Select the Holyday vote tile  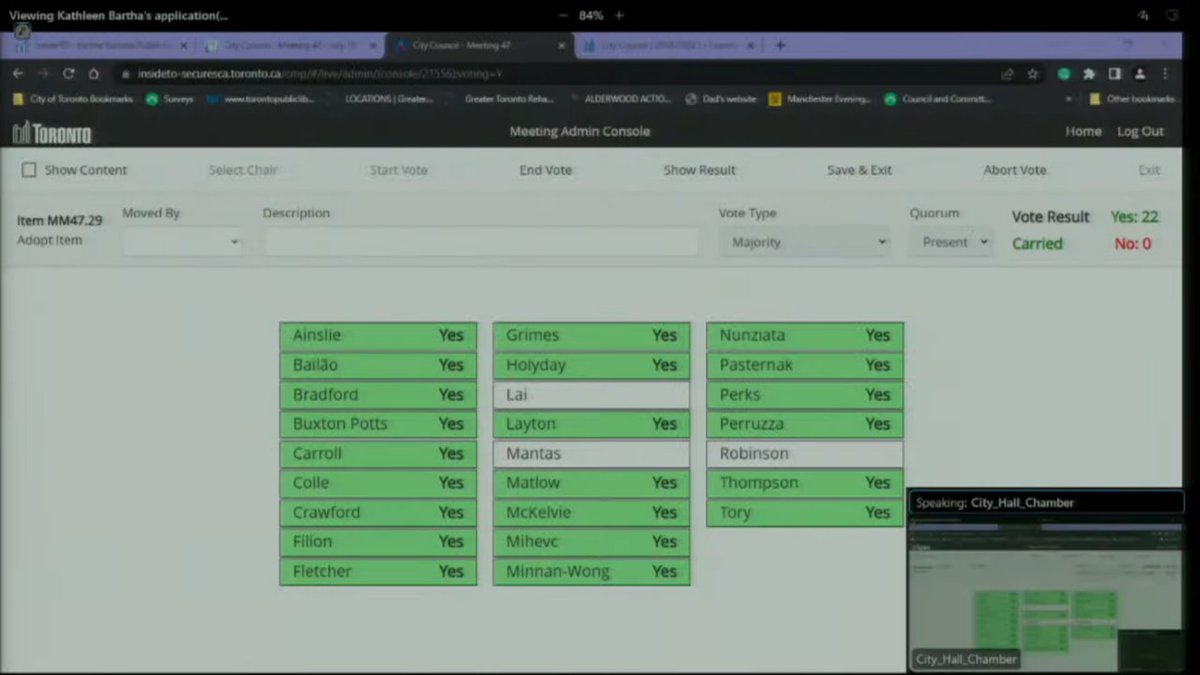pos(591,365)
